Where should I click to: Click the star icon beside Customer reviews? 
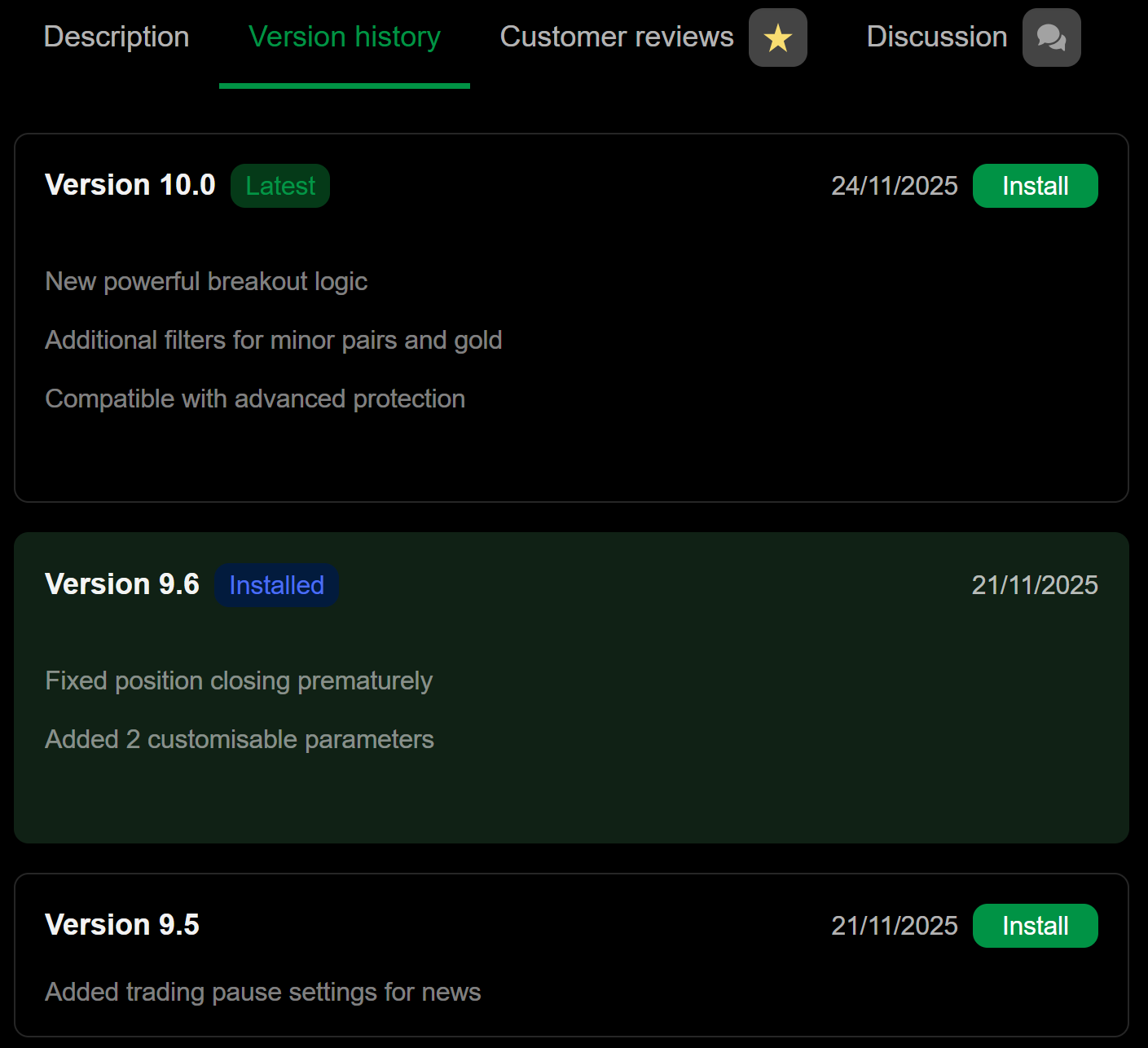(x=777, y=37)
